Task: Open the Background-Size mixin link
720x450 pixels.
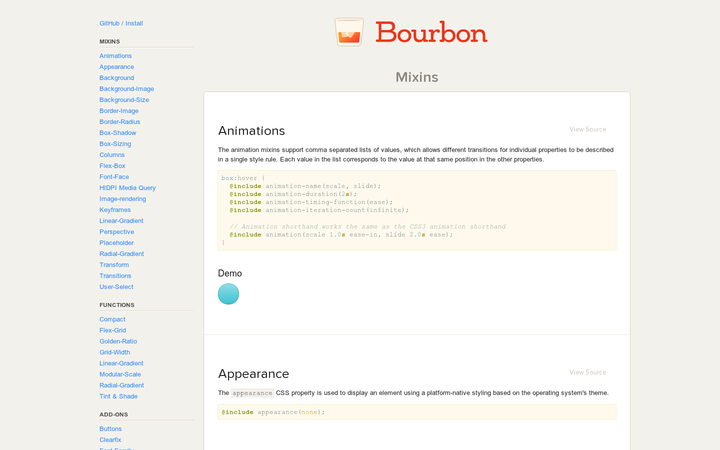Action: click(124, 100)
